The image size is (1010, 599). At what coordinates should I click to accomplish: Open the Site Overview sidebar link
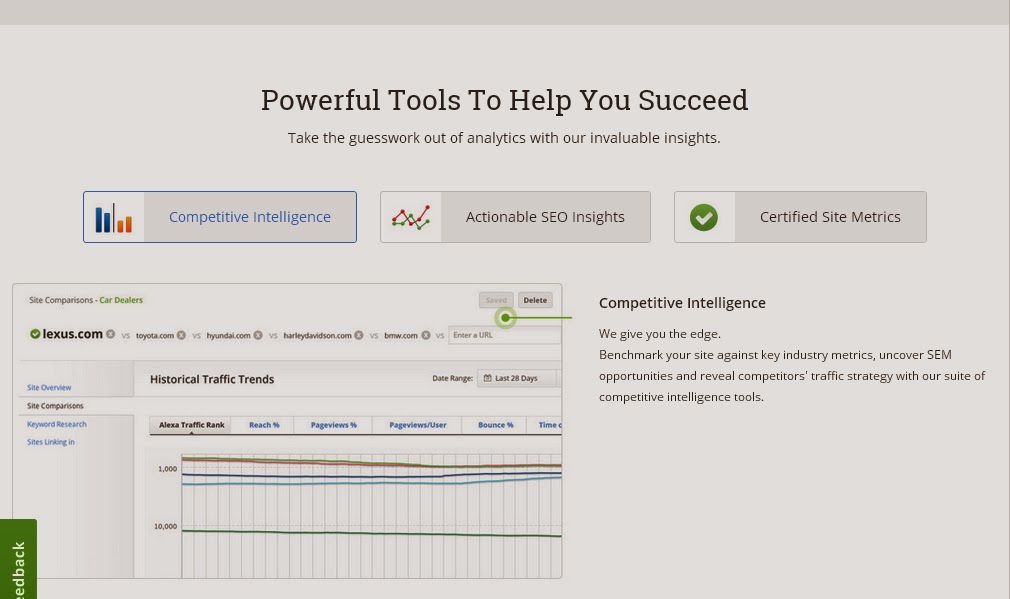[x=49, y=388]
